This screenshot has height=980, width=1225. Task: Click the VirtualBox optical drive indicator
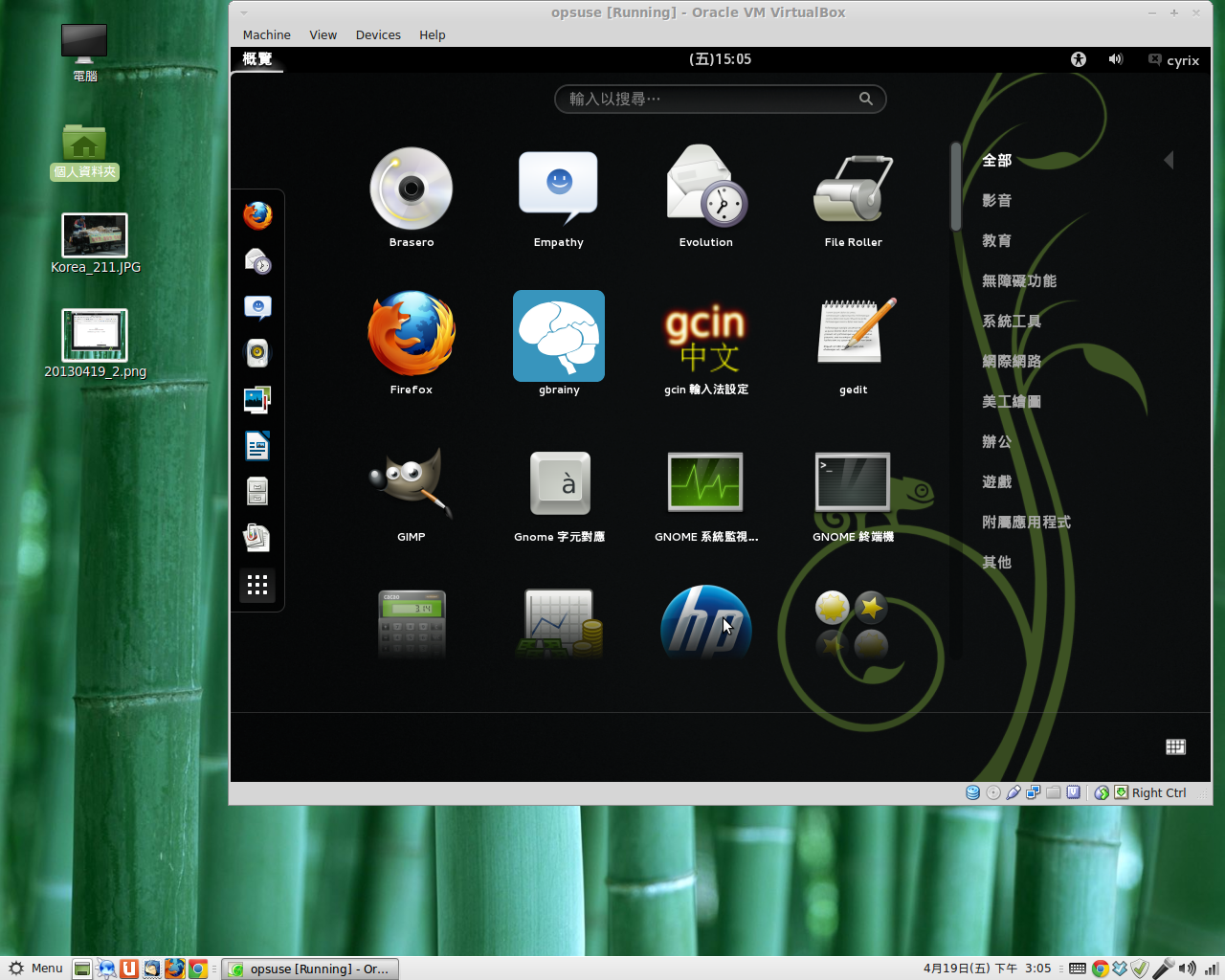point(993,792)
